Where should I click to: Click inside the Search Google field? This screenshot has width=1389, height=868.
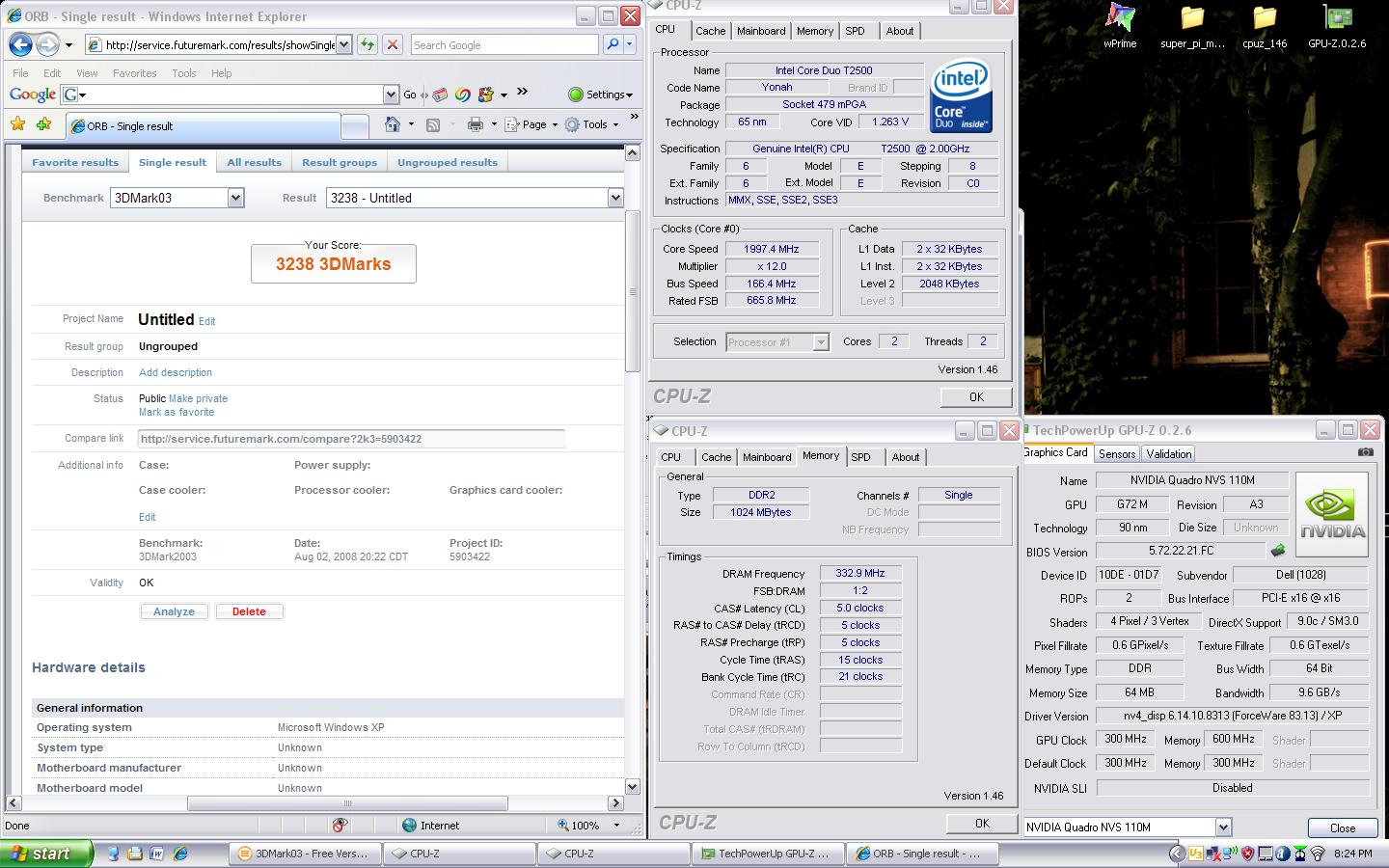[504, 44]
